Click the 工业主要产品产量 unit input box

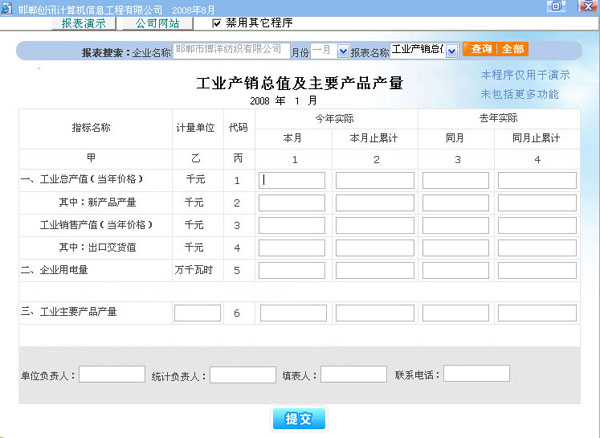coord(197,313)
